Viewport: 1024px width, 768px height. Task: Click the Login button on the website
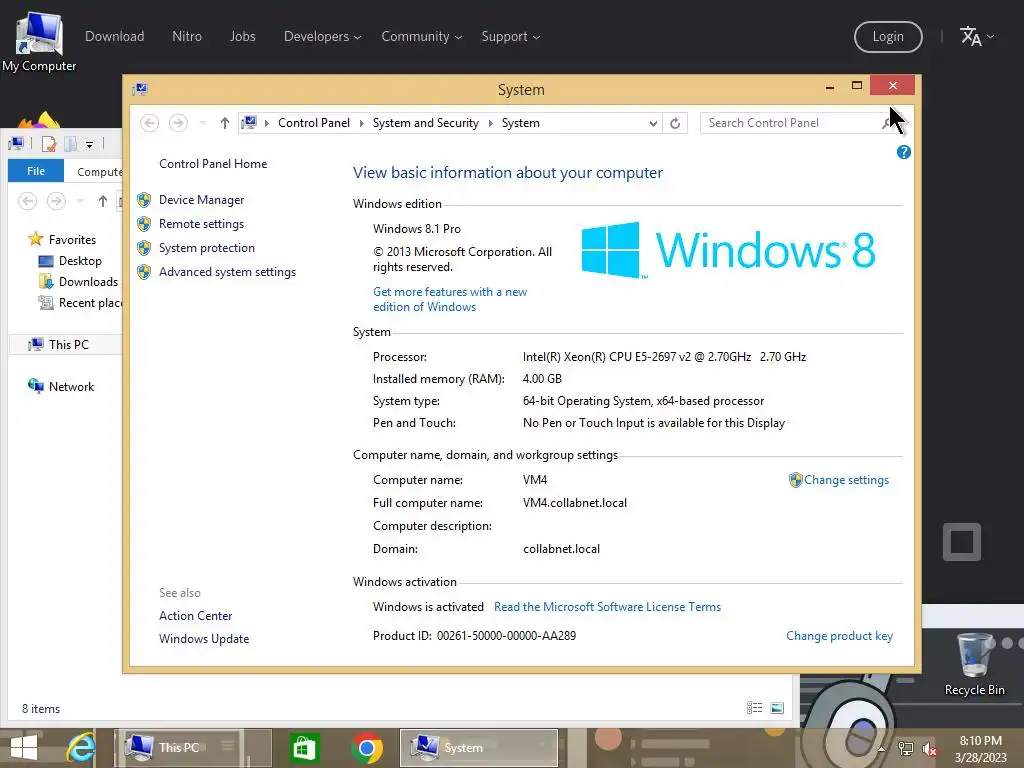888,37
